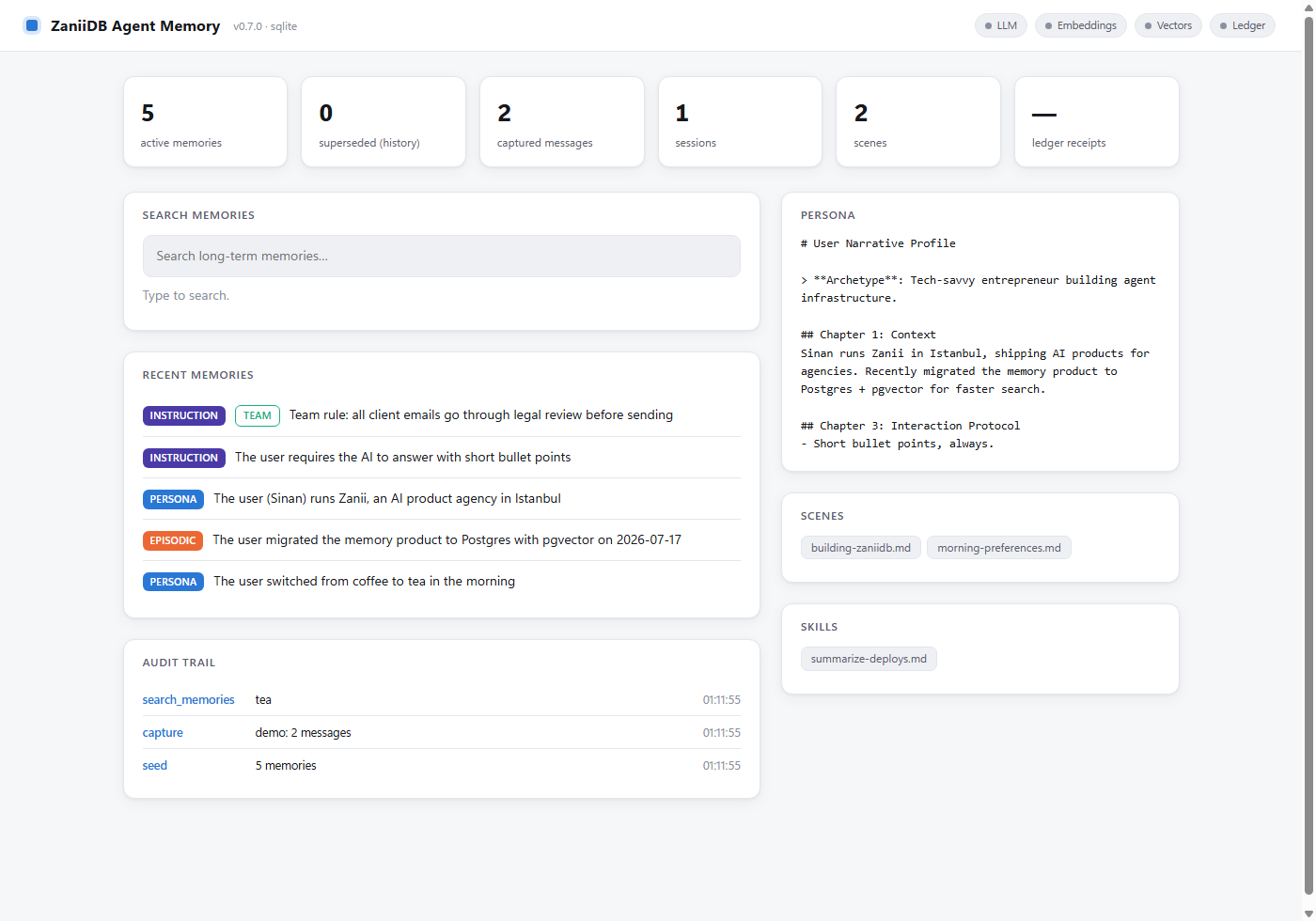Viewport: 1316px width, 921px height.
Task: Click the Embeddings status pill
Action: (1081, 25)
